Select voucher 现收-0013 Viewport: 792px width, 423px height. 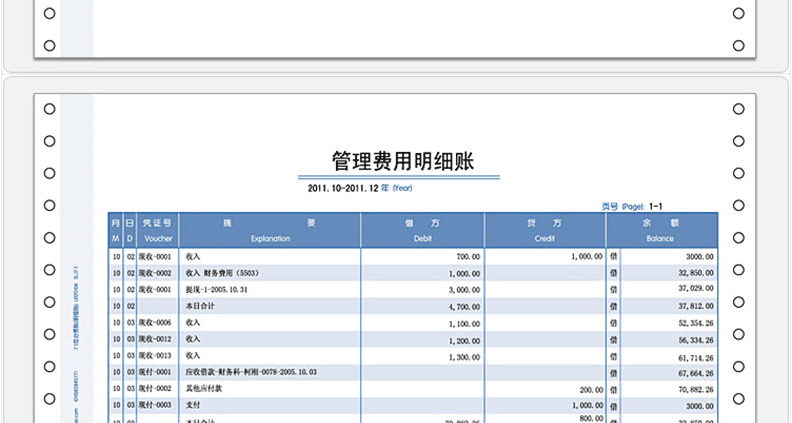click(x=155, y=356)
